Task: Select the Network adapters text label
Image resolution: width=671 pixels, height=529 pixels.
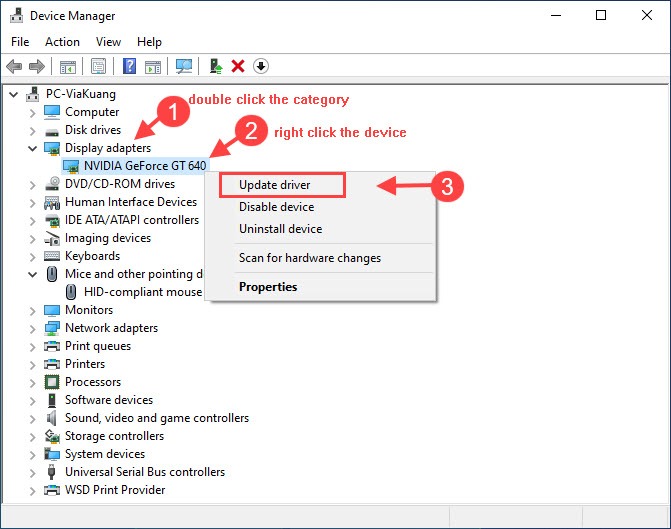Action: [111, 328]
